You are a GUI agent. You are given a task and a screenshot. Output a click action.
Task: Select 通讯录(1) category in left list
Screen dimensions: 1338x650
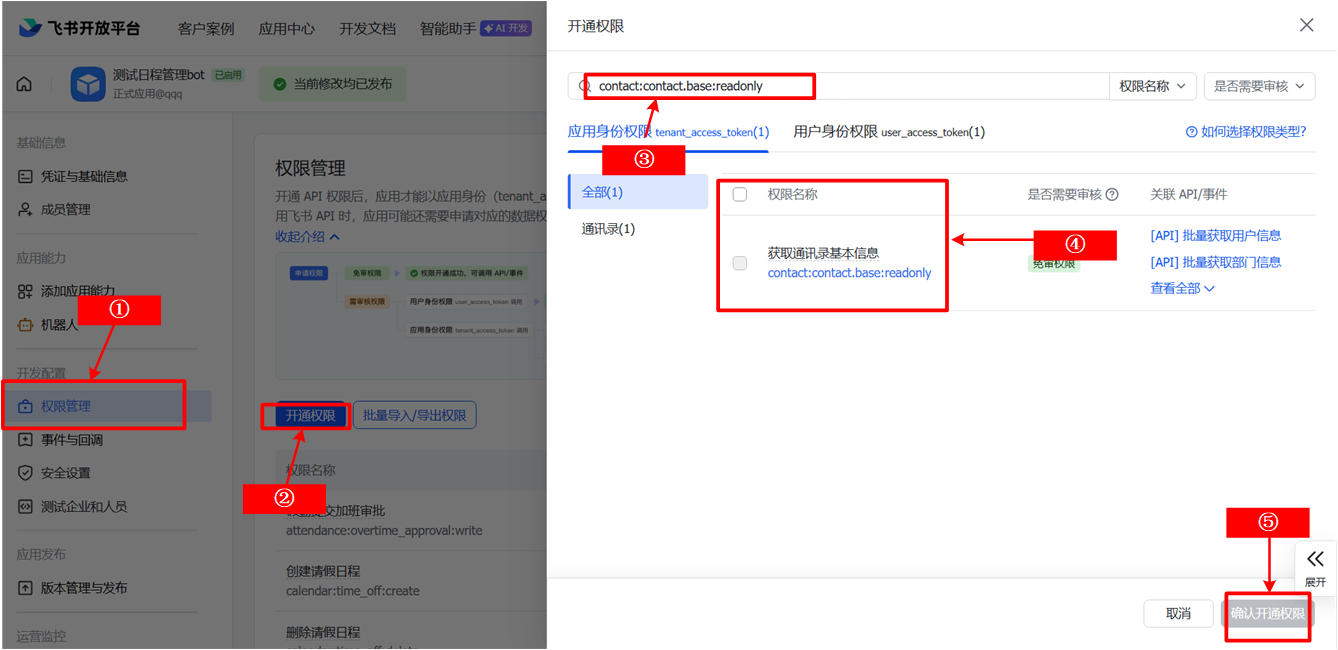pyautogui.click(x=608, y=229)
